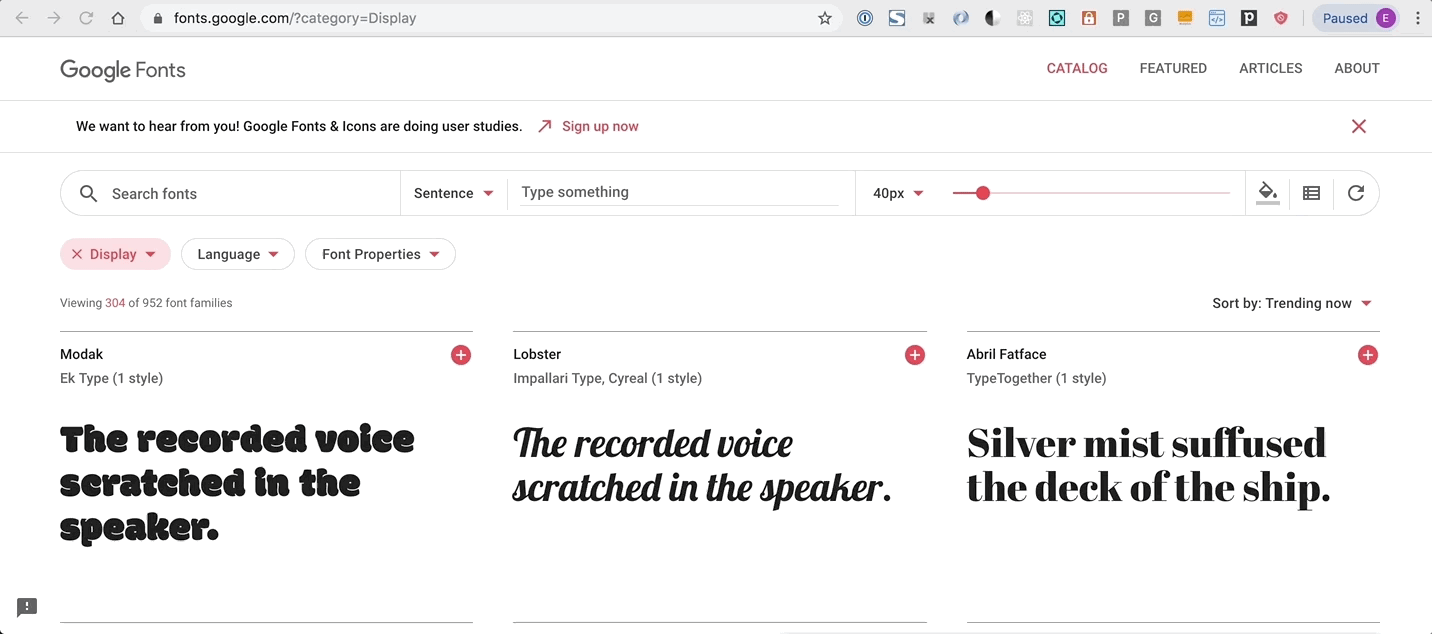
Task: Add the Modak font with plus icon
Action: (x=461, y=355)
